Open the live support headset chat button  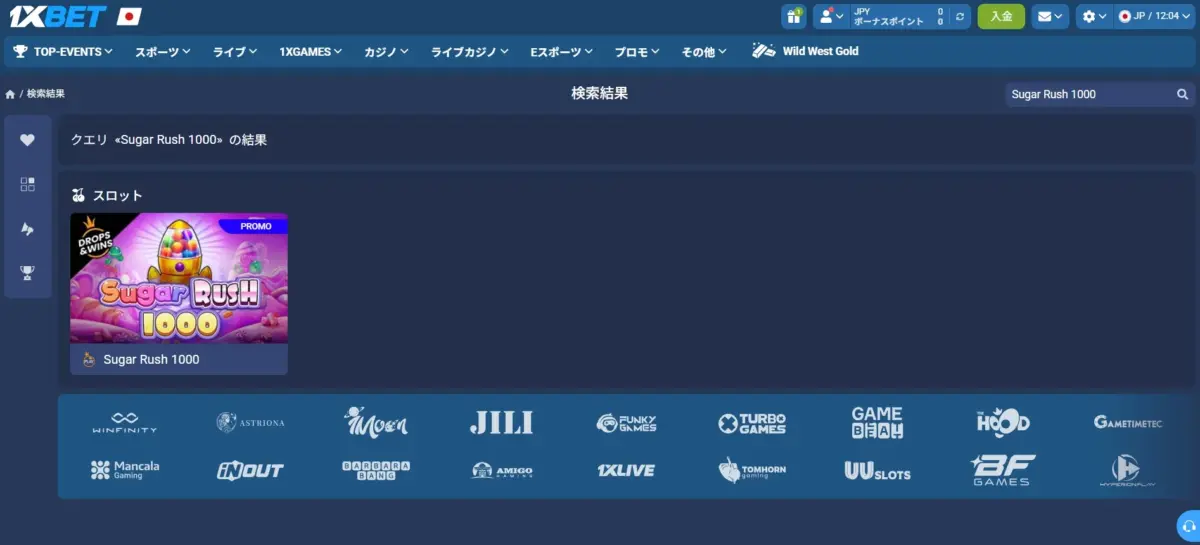pyautogui.click(x=1188, y=525)
